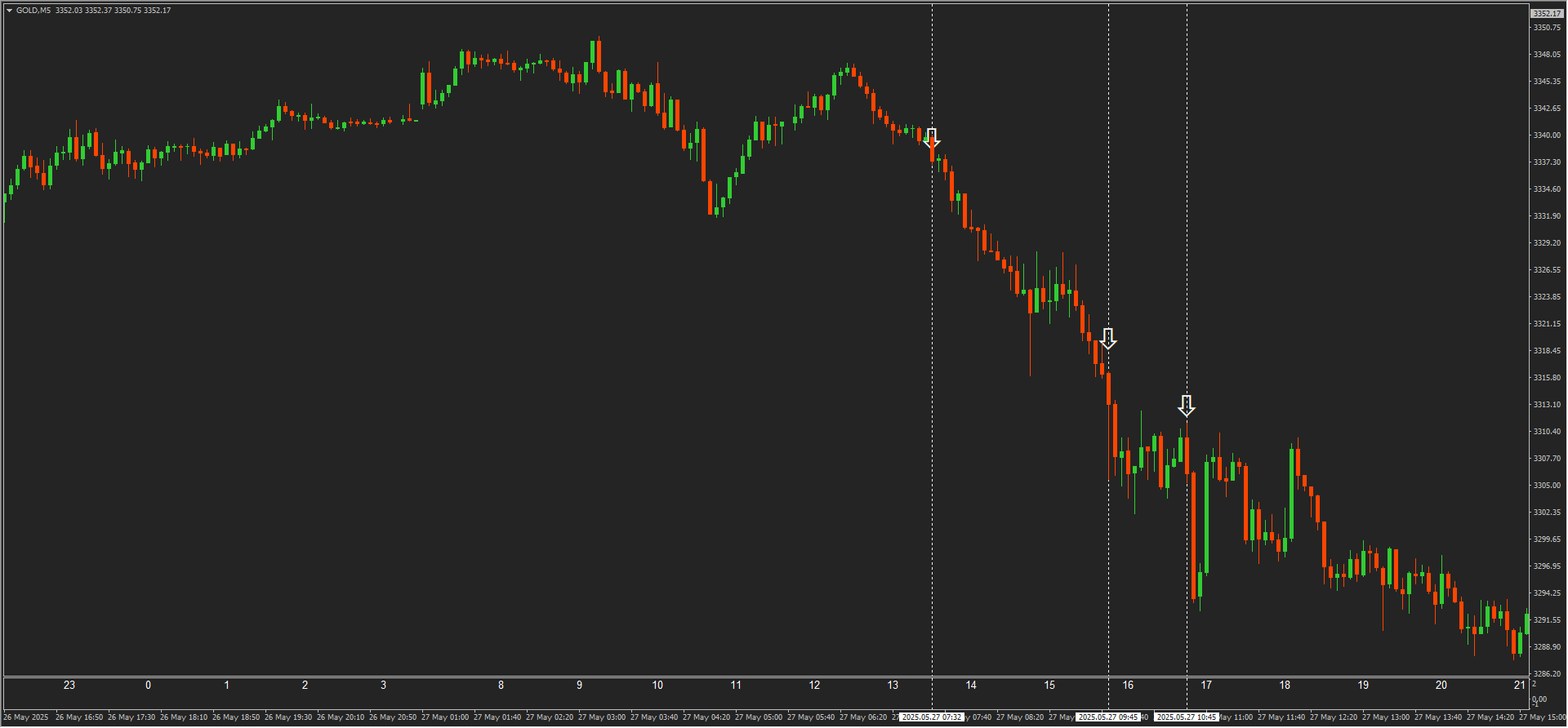Click the 3313.10 price scale label
Viewport: 1568px width, 728px height.
[x=1547, y=405]
